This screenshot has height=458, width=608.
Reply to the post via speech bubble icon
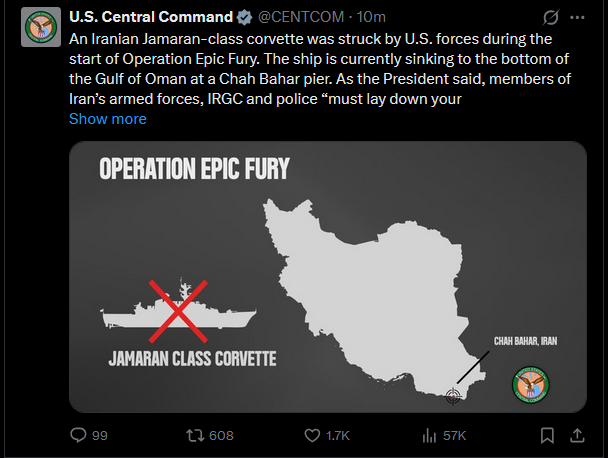(x=78, y=435)
